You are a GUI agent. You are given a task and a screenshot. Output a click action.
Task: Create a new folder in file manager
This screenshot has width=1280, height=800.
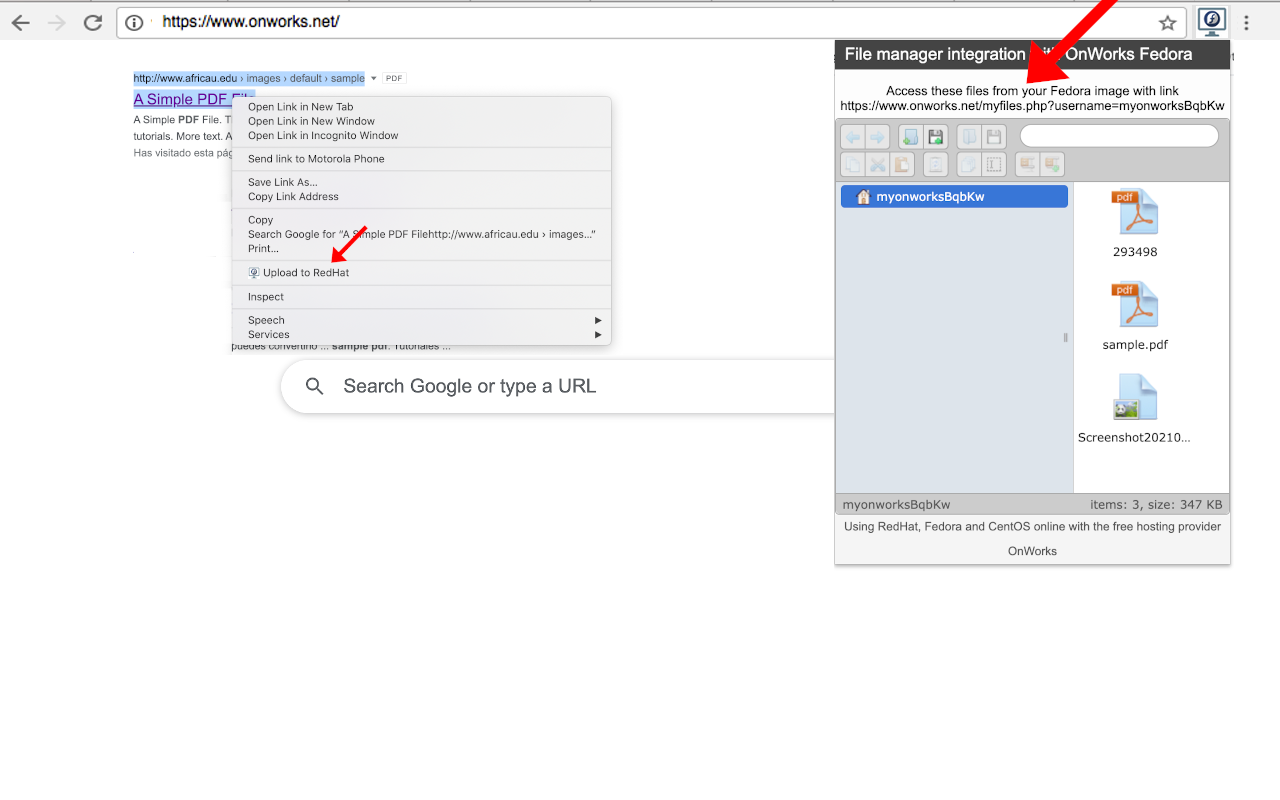click(911, 137)
